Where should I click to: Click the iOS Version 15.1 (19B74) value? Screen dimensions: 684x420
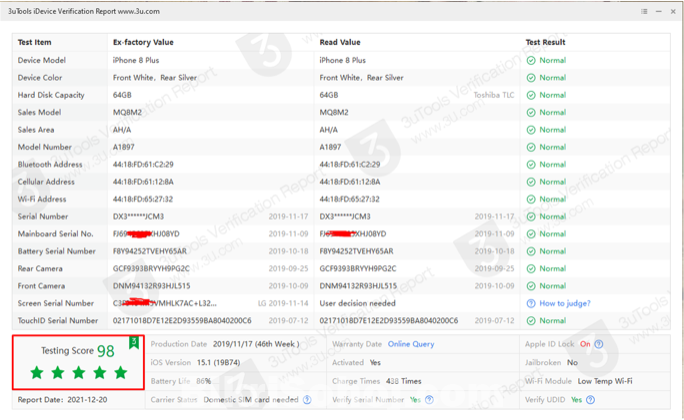point(218,362)
